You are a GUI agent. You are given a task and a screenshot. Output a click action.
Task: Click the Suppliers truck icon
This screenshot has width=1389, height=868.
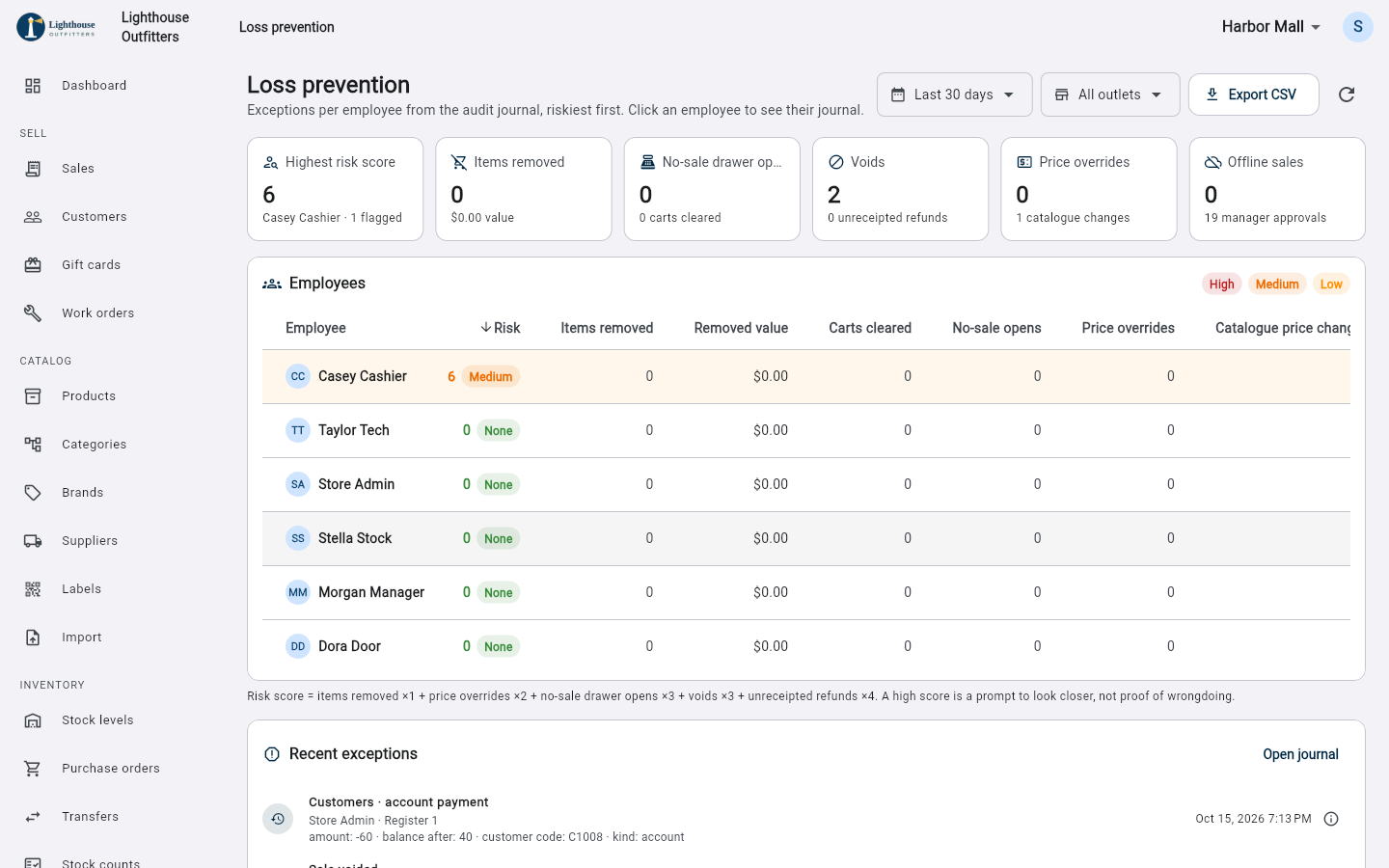(x=33, y=541)
